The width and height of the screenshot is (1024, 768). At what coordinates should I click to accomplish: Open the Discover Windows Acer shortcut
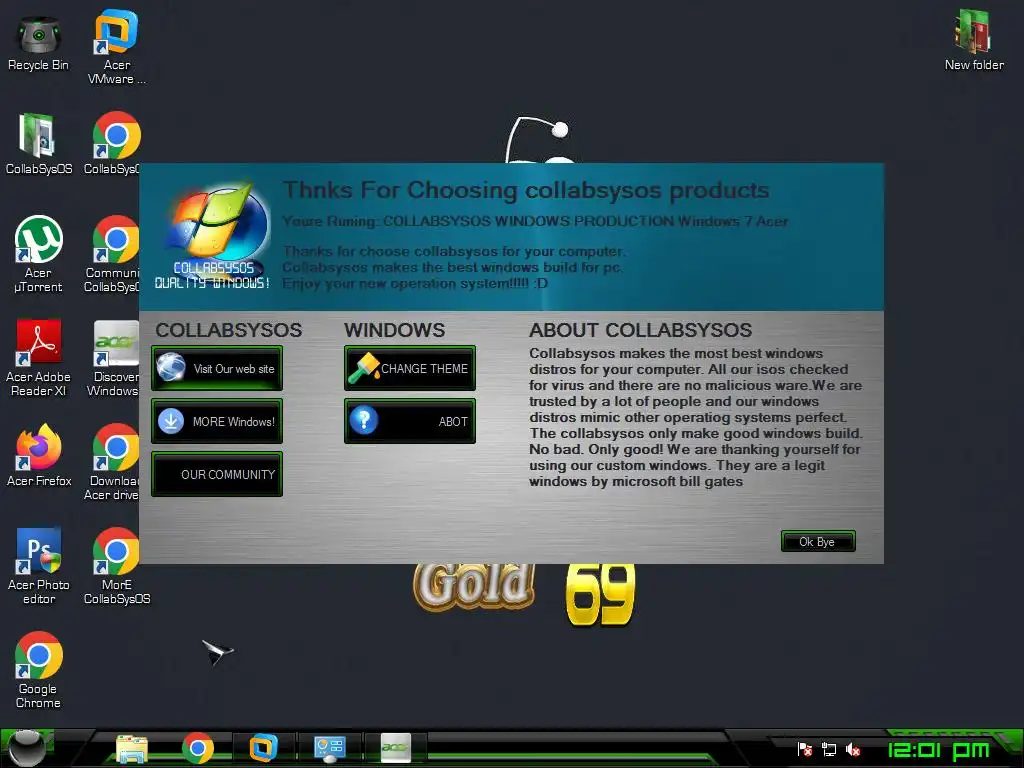[x=114, y=359]
